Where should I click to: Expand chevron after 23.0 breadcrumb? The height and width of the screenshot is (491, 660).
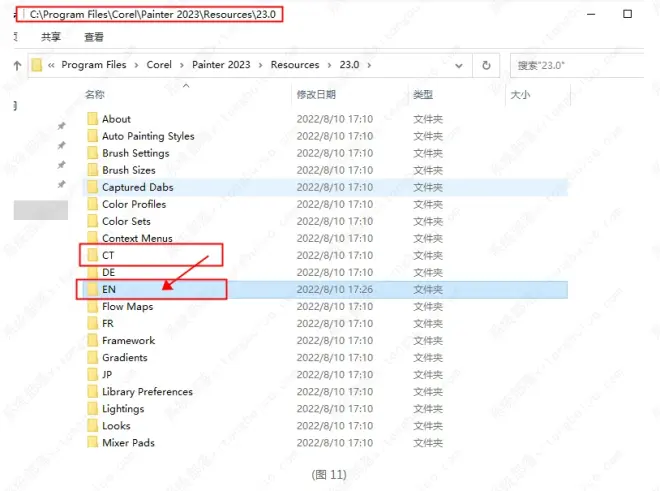coord(369,65)
